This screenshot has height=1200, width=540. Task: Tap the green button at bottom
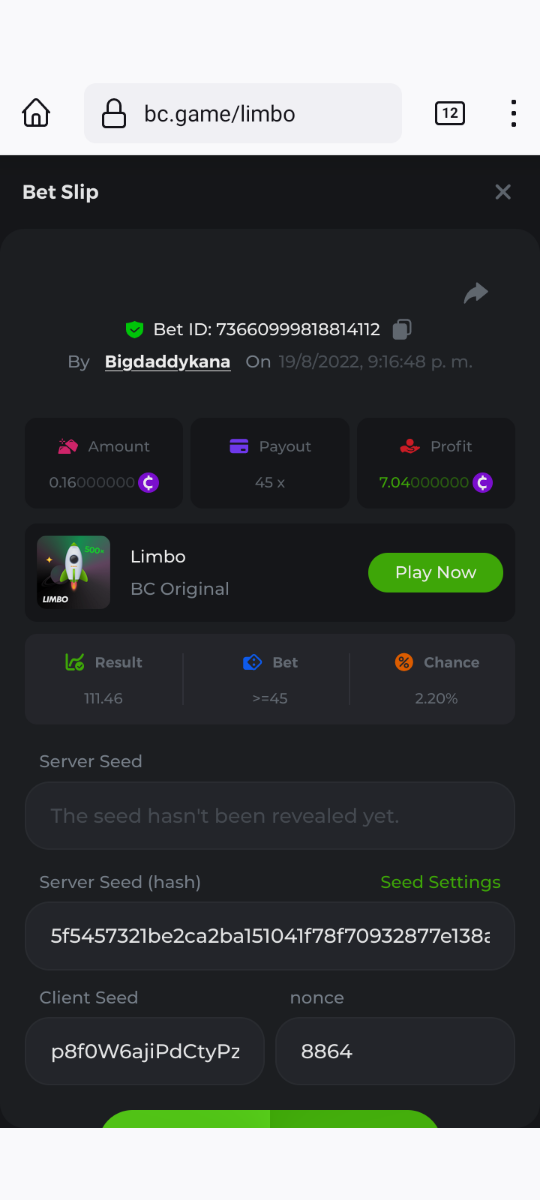pyautogui.click(x=270, y=1119)
